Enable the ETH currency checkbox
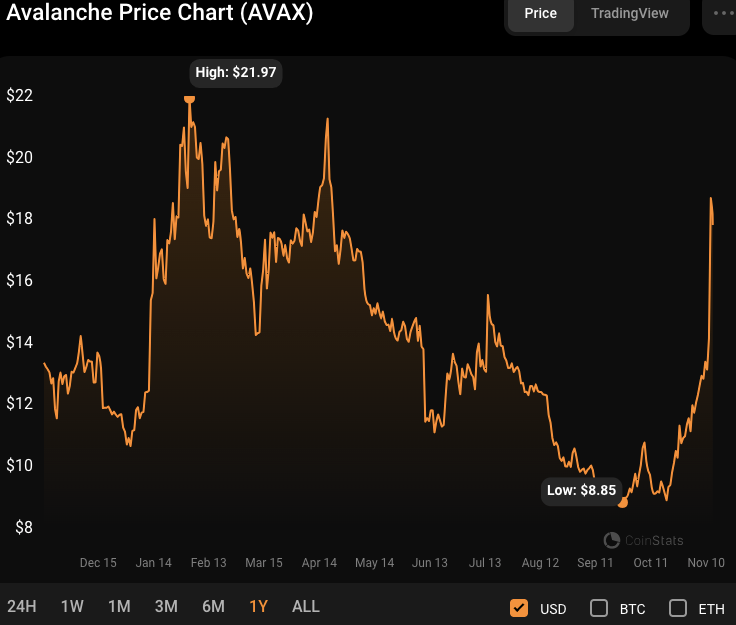Screen dimensions: 736x625 pyautogui.click(x=678, y=608)
